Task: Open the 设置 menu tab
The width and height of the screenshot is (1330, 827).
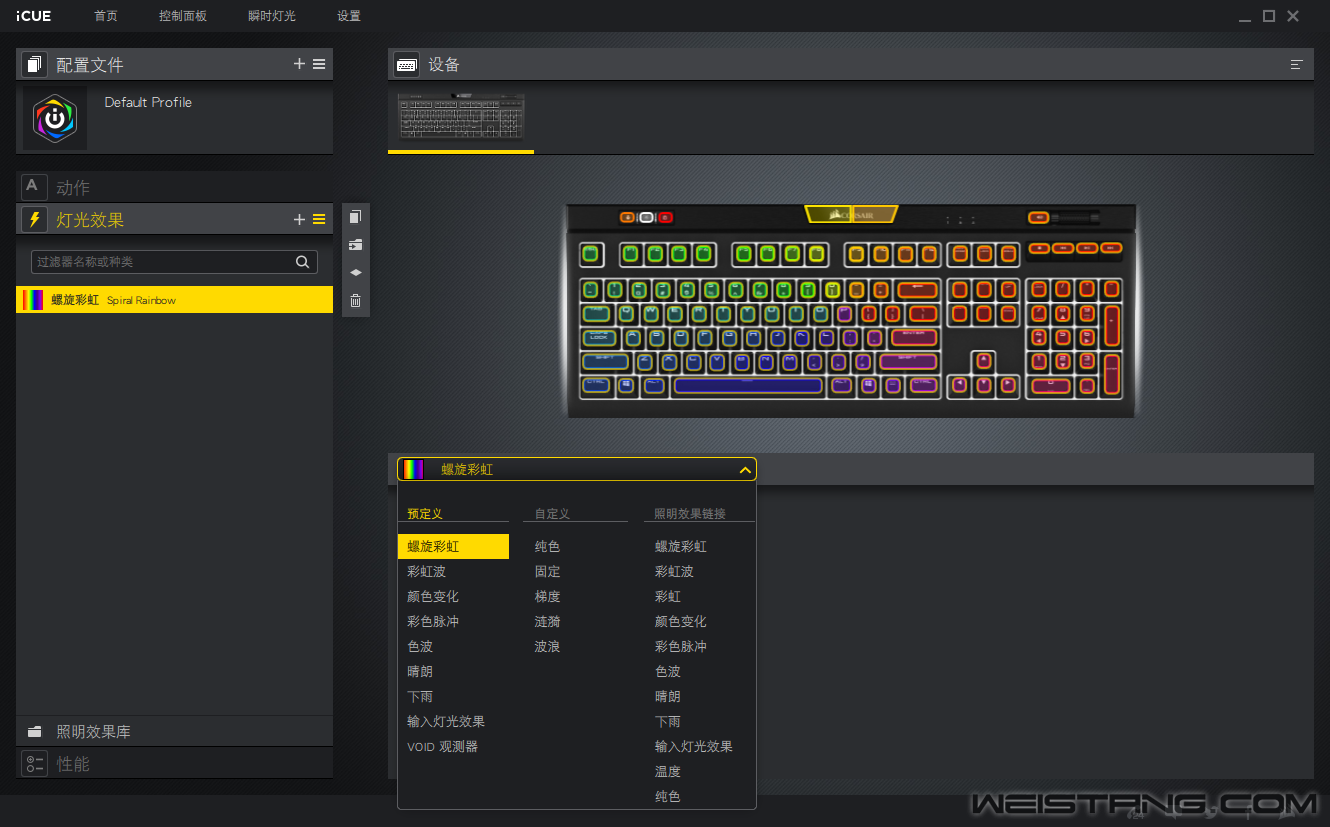Action: coord(349,16)
